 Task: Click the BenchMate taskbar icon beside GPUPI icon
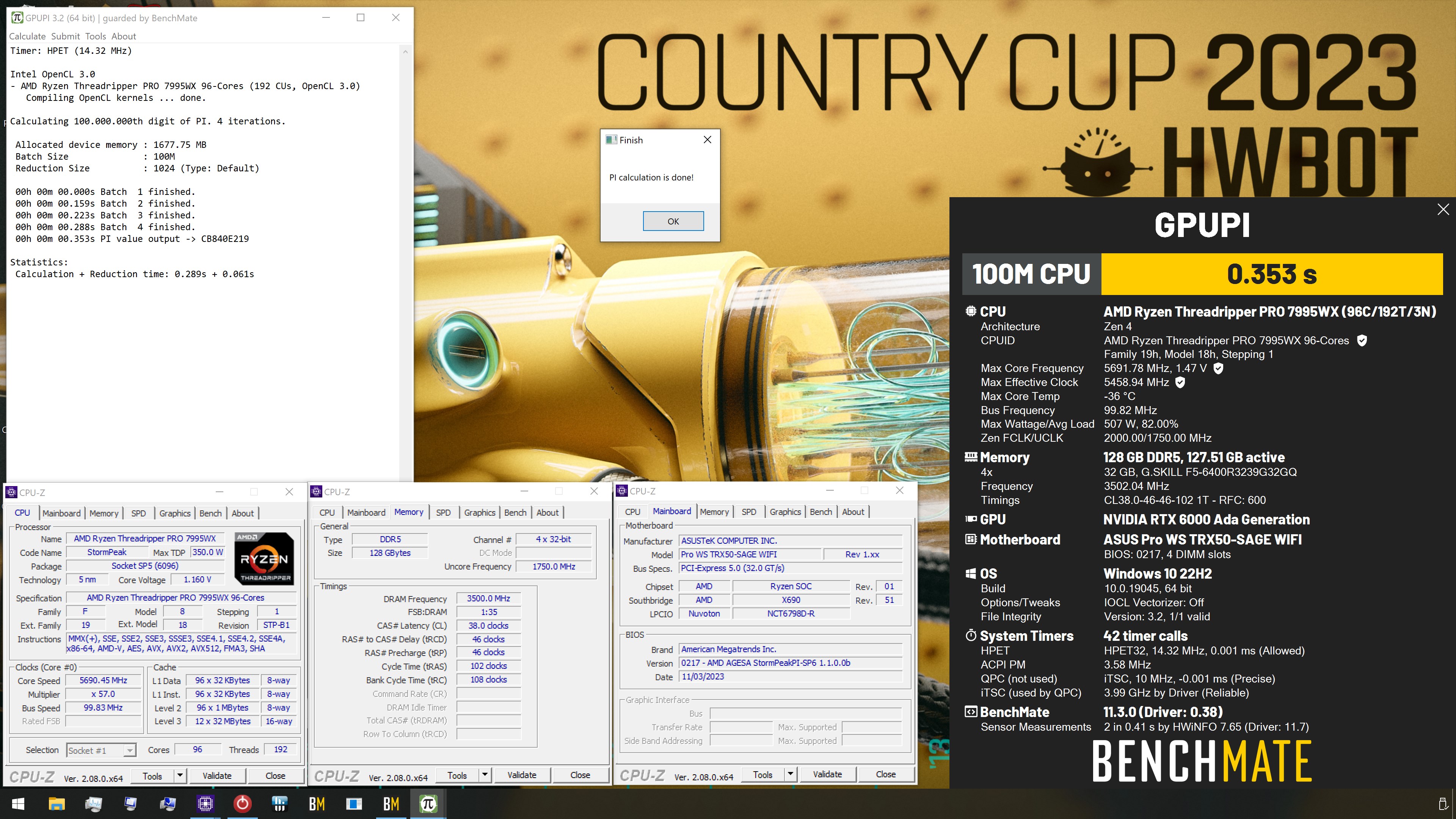391,804
